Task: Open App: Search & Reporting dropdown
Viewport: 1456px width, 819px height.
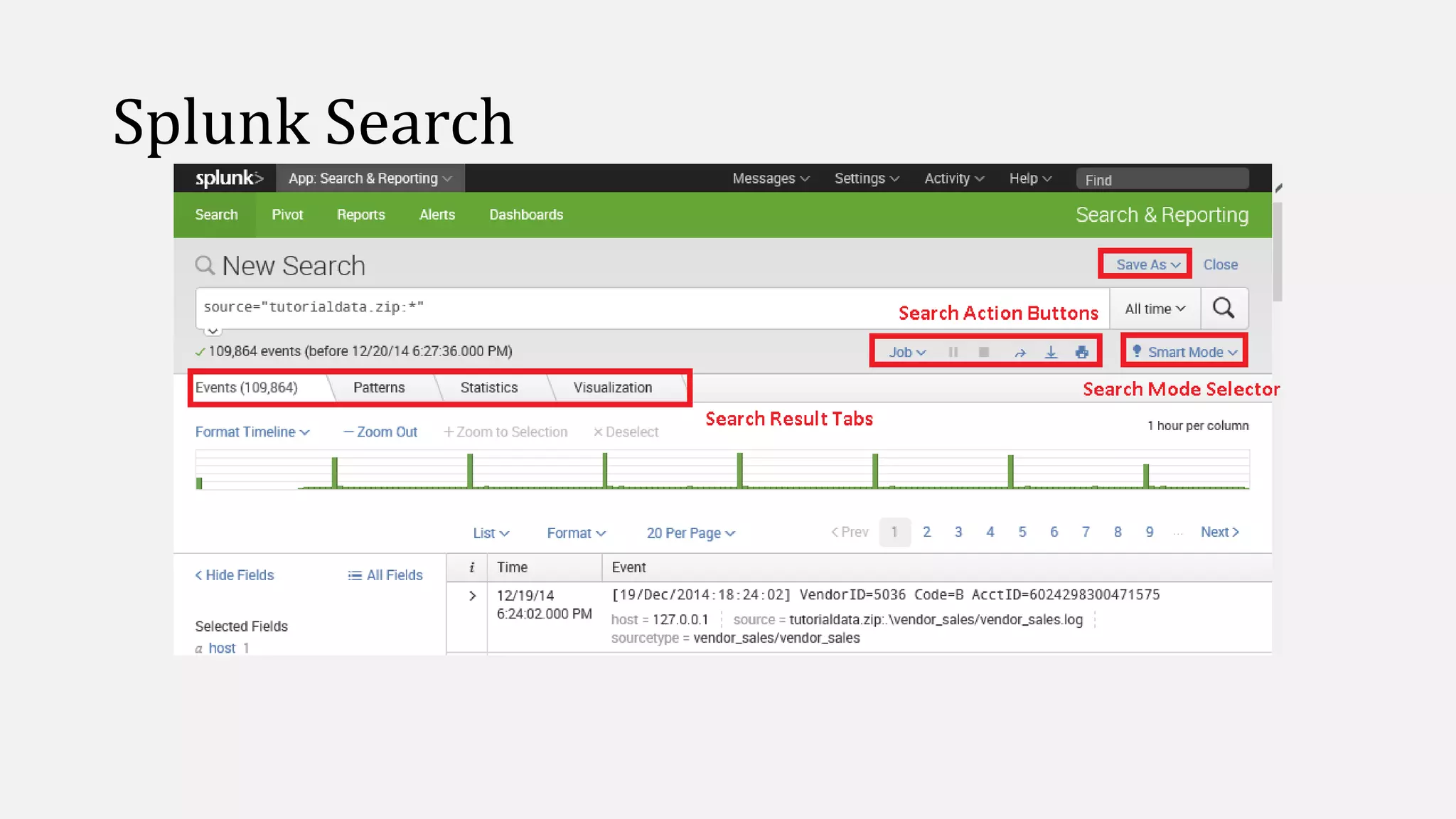Action: tap(370, 178)
